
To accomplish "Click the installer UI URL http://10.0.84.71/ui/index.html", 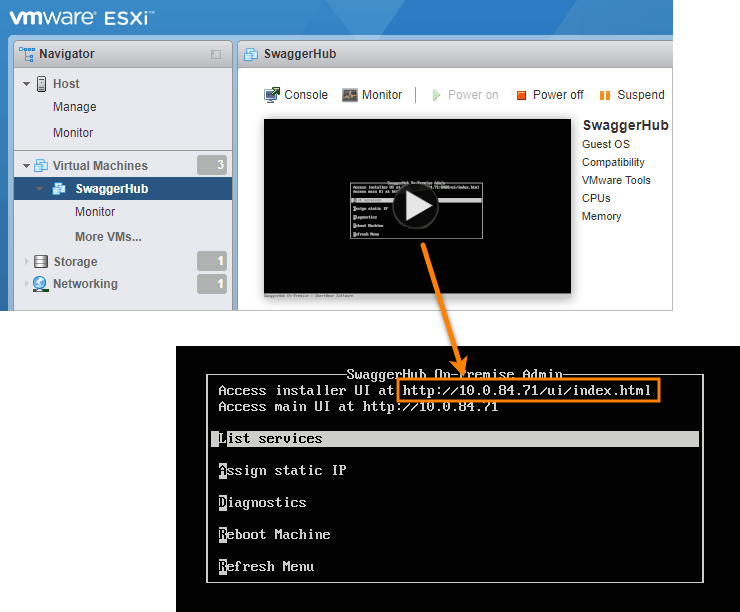I will pyautogui.click(x=528, y=390).
